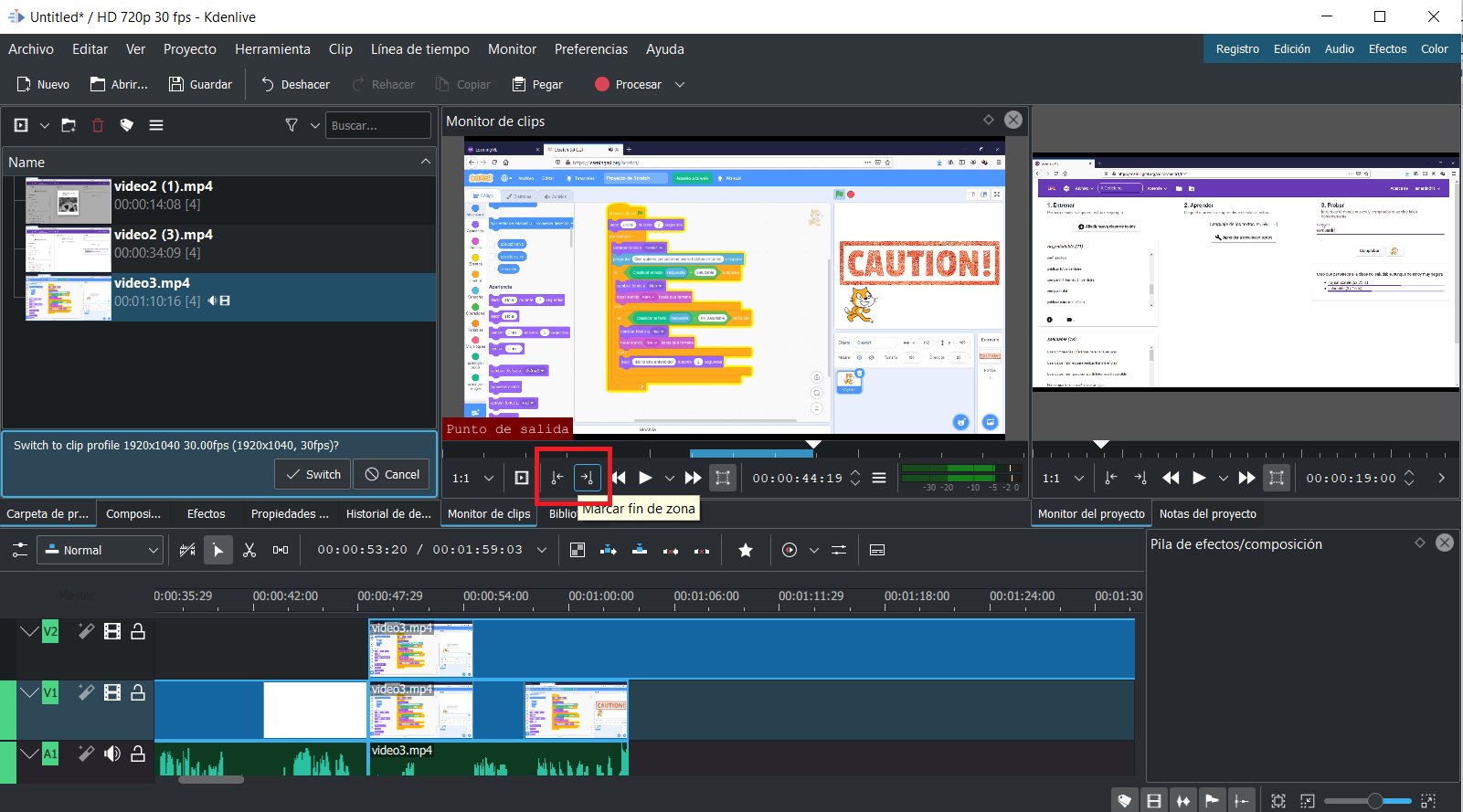
Task: Select the spacer tool in timeline toolbar
Action: [x=281, y=550]
